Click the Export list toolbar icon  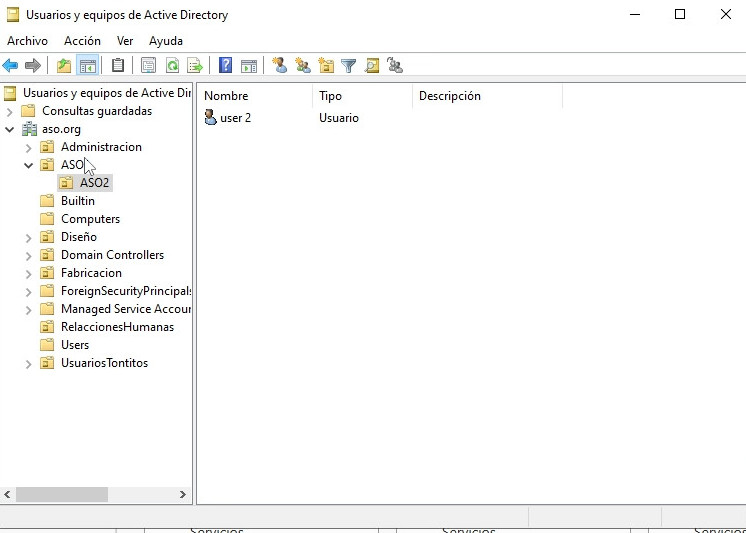(x=195, y=66)
